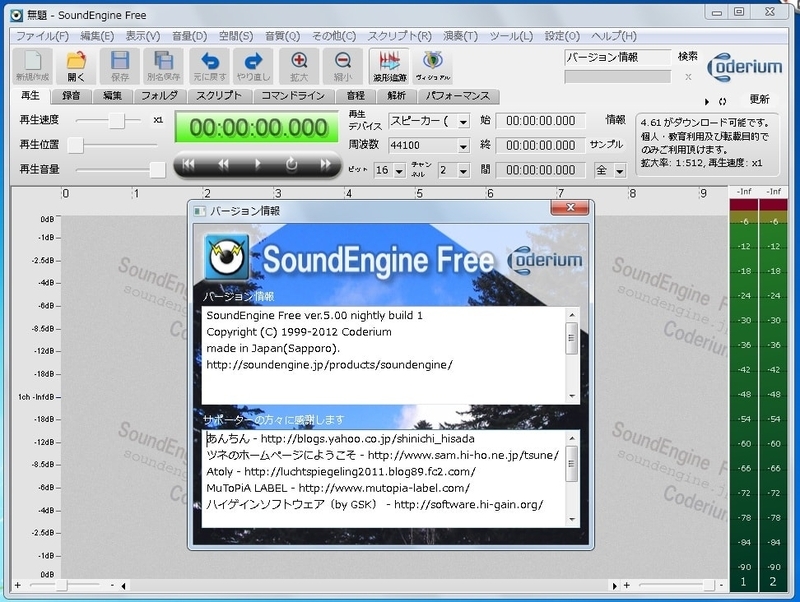The height and width of the screenshot is (602, 800).
Task: Switch to the フォルダ tab
Action: click(159, 96)
